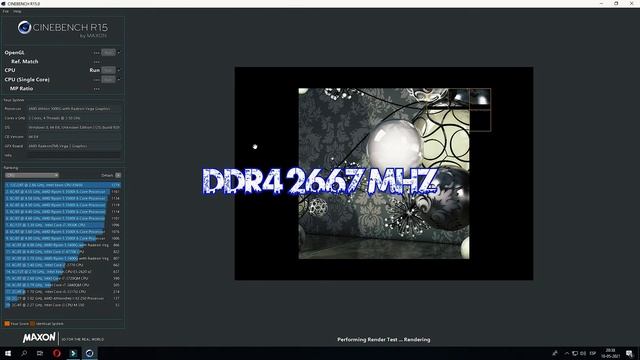640x360 pixels.
Task: Click the Performing Render Test status text
Action: (384, 340)
